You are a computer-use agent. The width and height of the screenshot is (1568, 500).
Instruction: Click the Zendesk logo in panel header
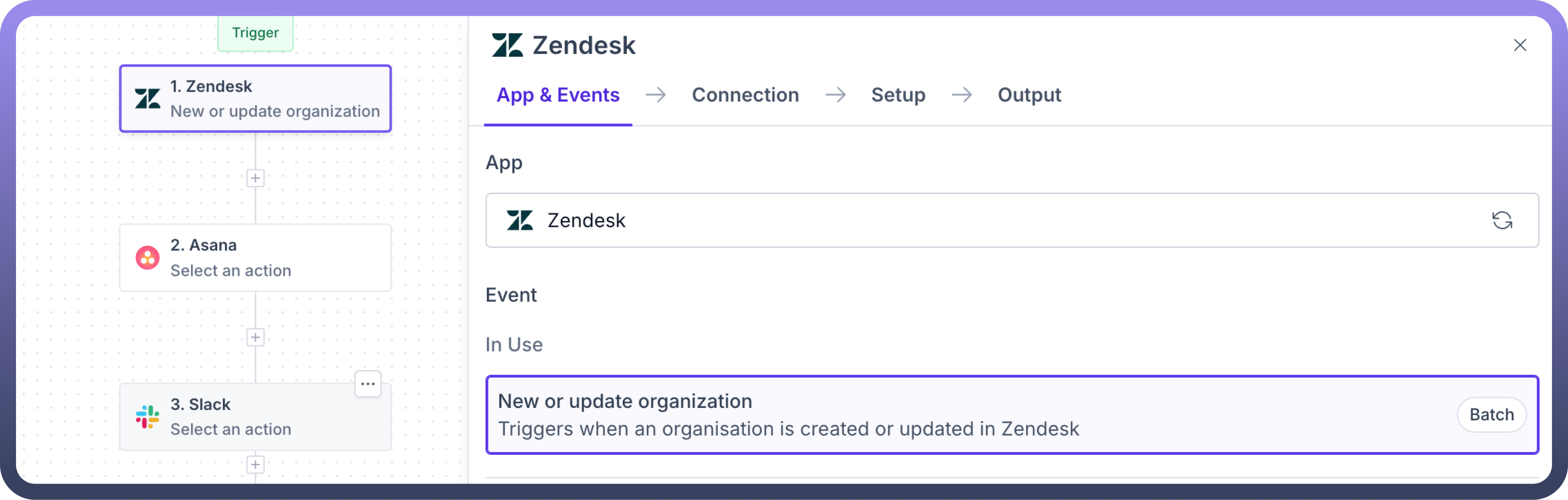click(507, 46)
